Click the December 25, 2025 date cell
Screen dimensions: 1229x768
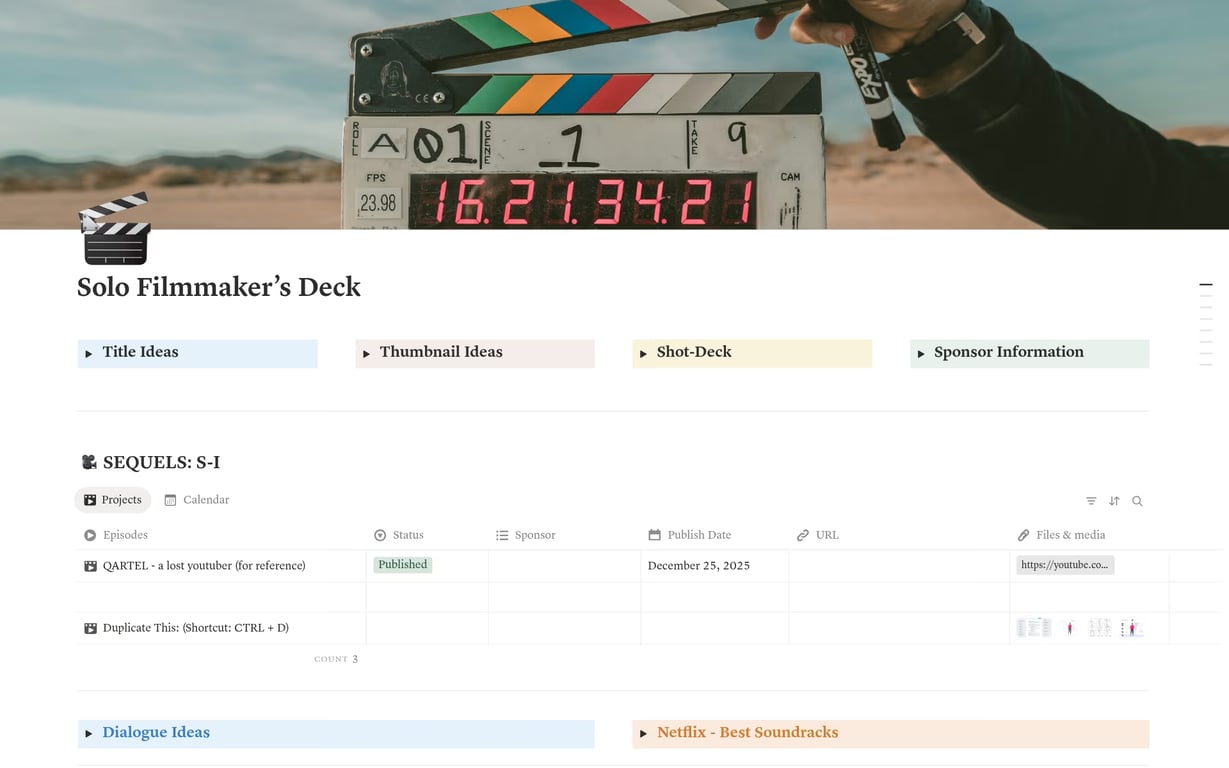click(699, 566)
